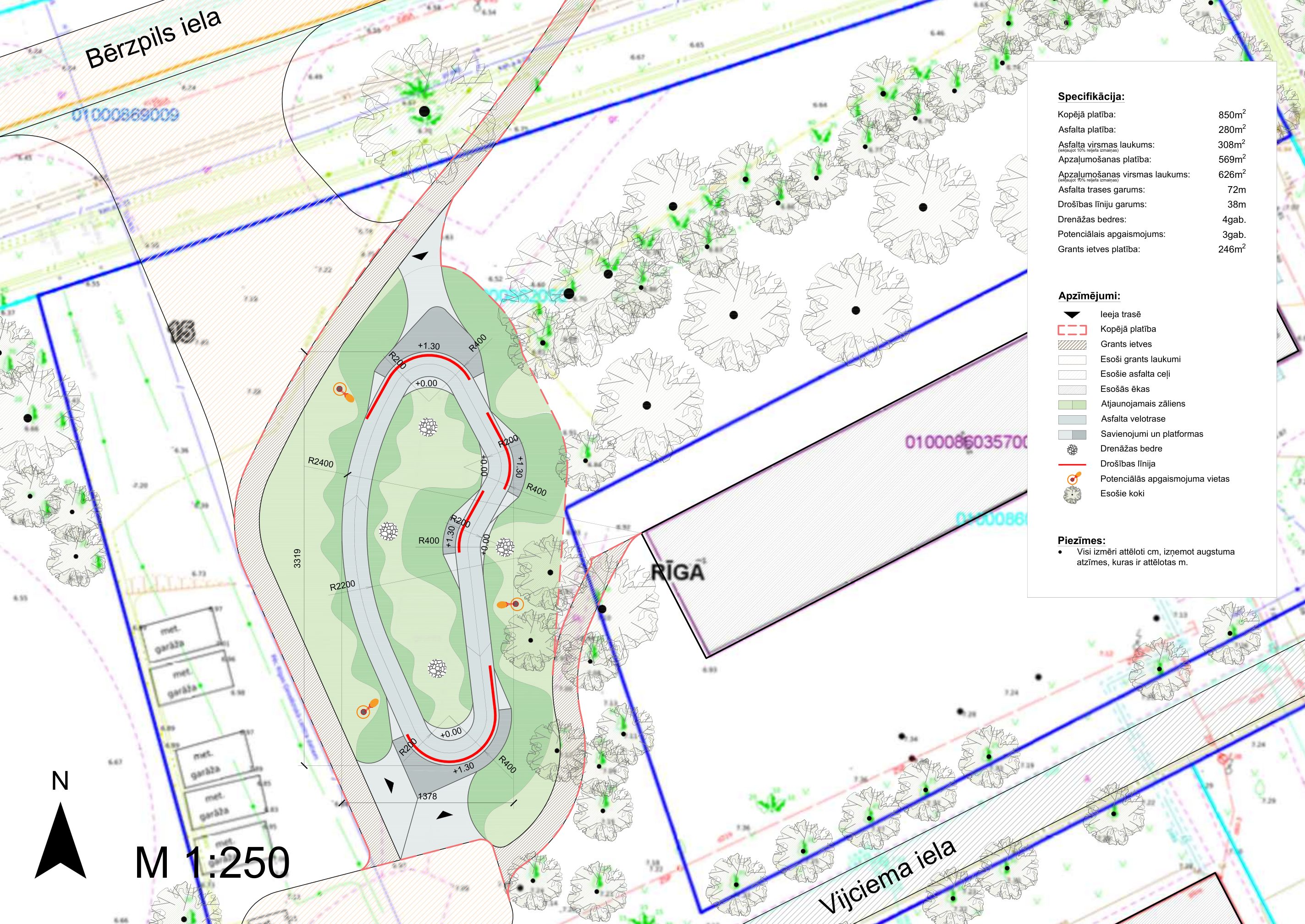Screen dimensions: 1305x924
Task: Click the 'Drenāžas bedre' legend icon
Action: (x=1072, y=450)
